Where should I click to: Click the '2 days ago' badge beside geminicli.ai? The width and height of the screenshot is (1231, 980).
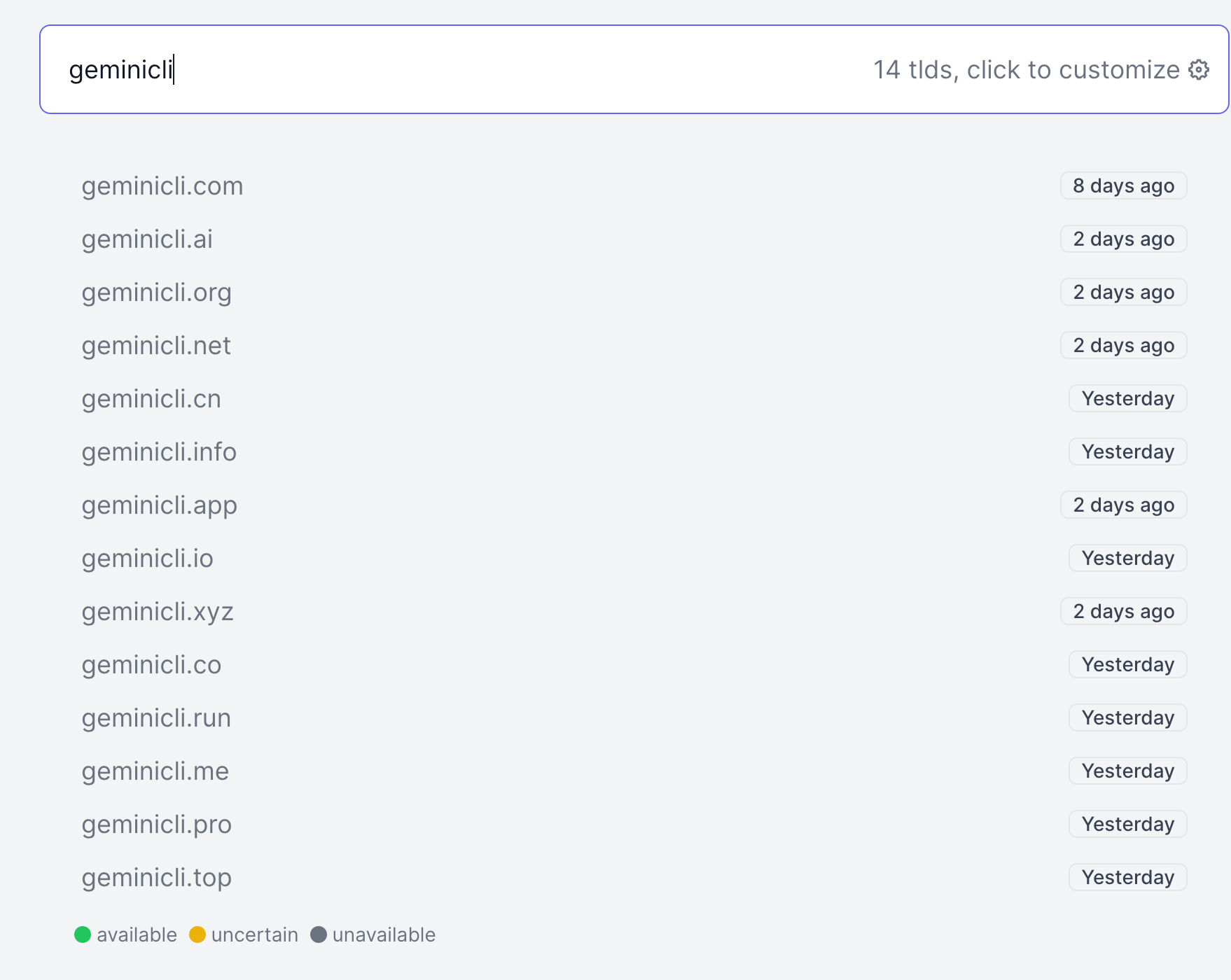click(x=1123, y=239)
